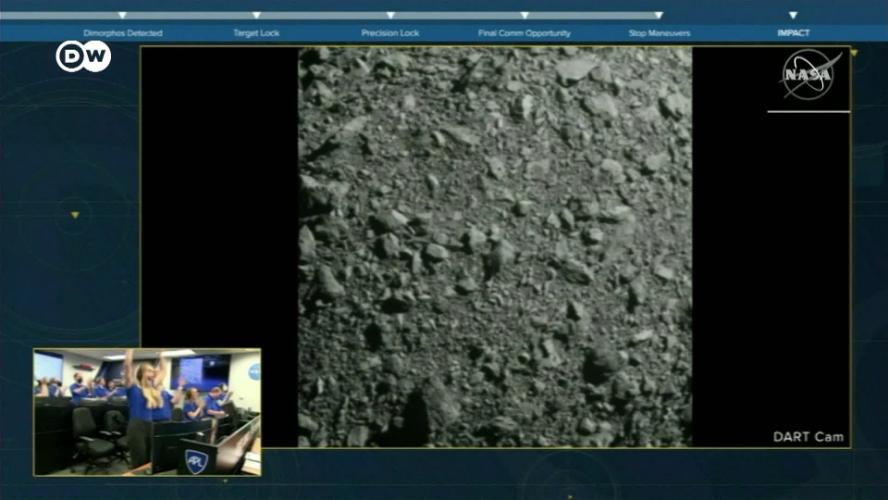Select the Precision Lock timeline marker
888x500 pixels.
[x=391, y=15]
